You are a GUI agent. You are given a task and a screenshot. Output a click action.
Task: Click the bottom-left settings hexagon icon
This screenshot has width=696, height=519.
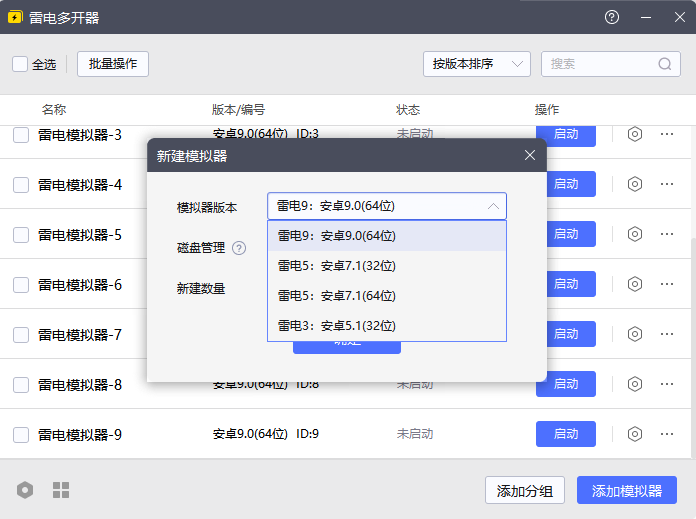25,490
